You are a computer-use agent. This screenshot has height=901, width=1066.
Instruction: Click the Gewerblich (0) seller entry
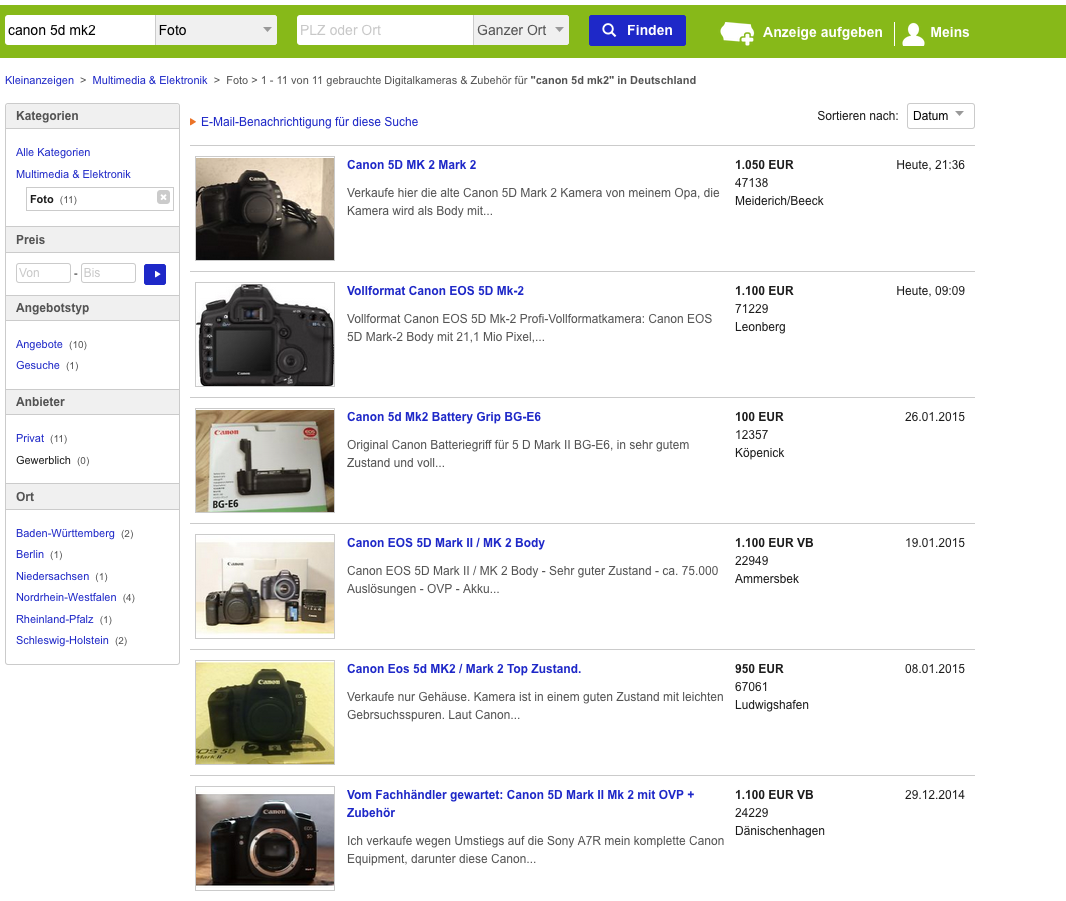pos(53,460)
